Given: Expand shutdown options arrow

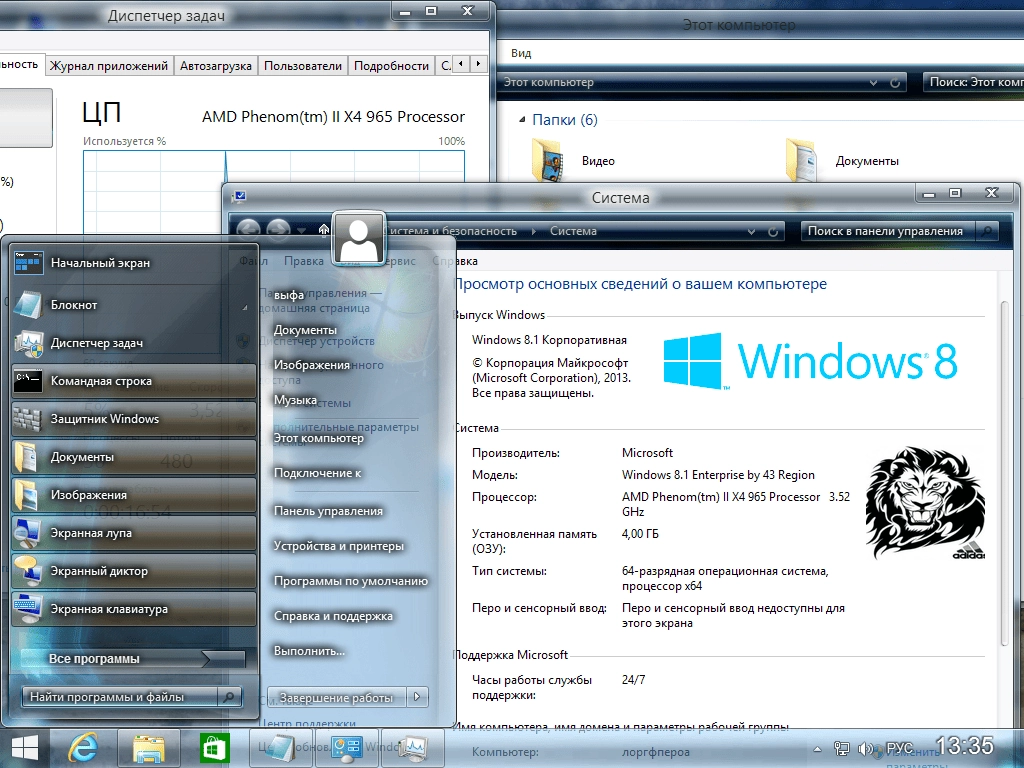Looking at the screenshot, I should pyautogui.click(x=417, y=697).
